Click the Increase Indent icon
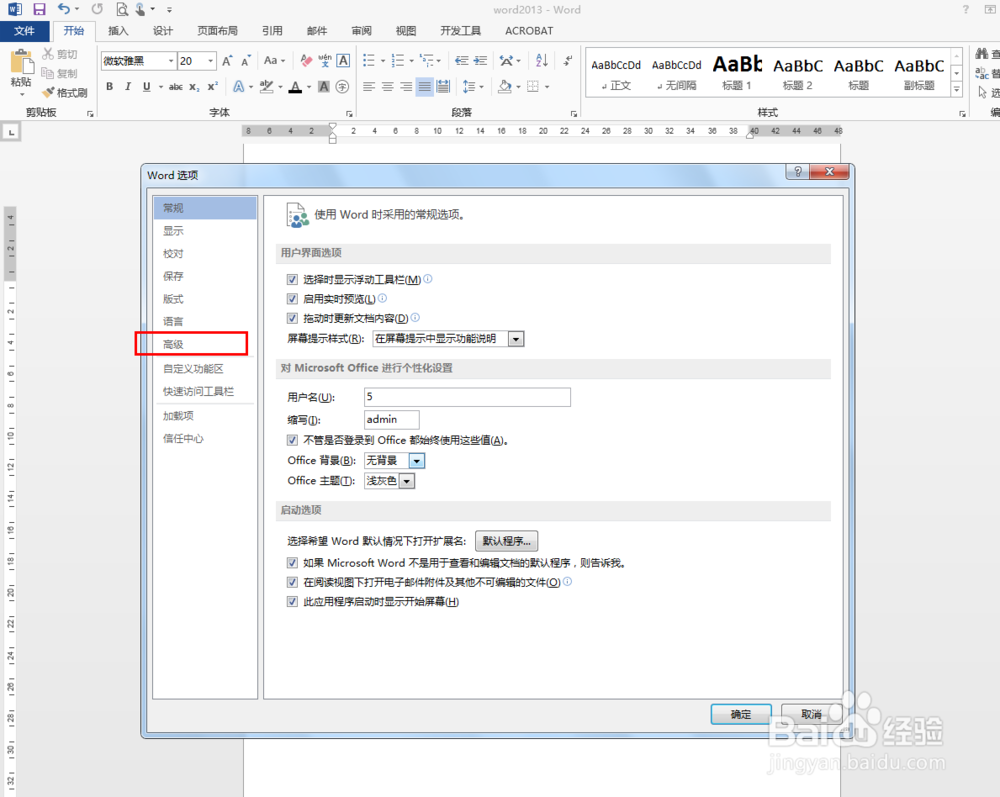1000x797 pixels. coord(480,61)
